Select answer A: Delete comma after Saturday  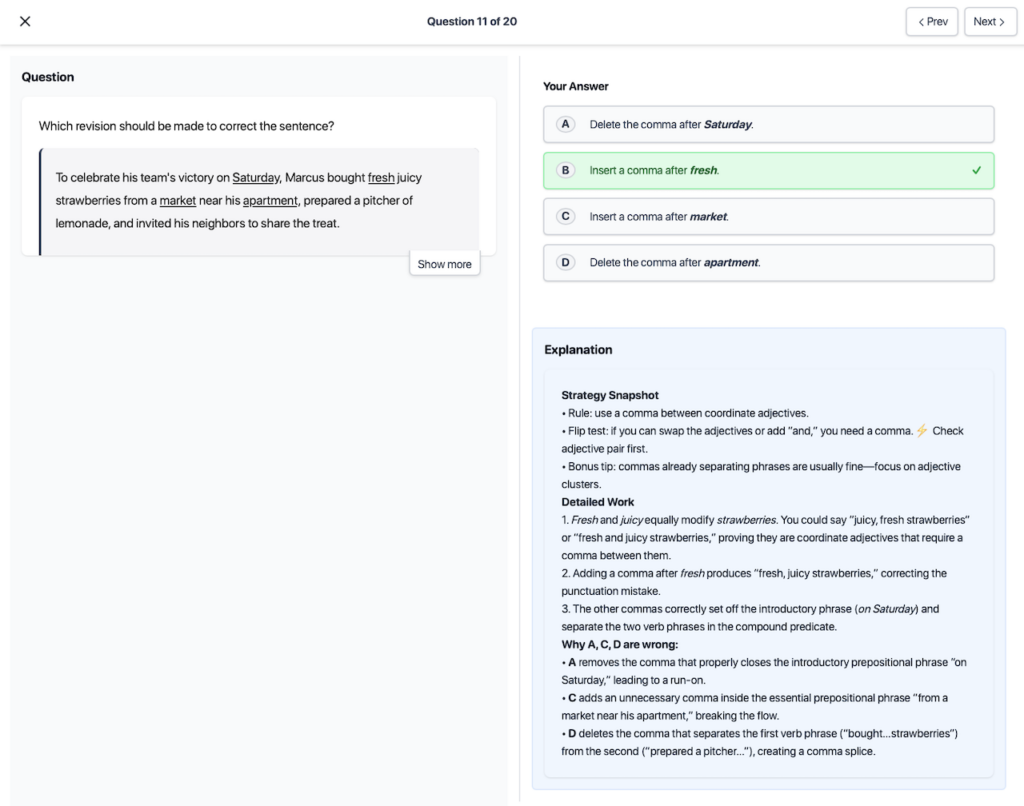[768, 125]
